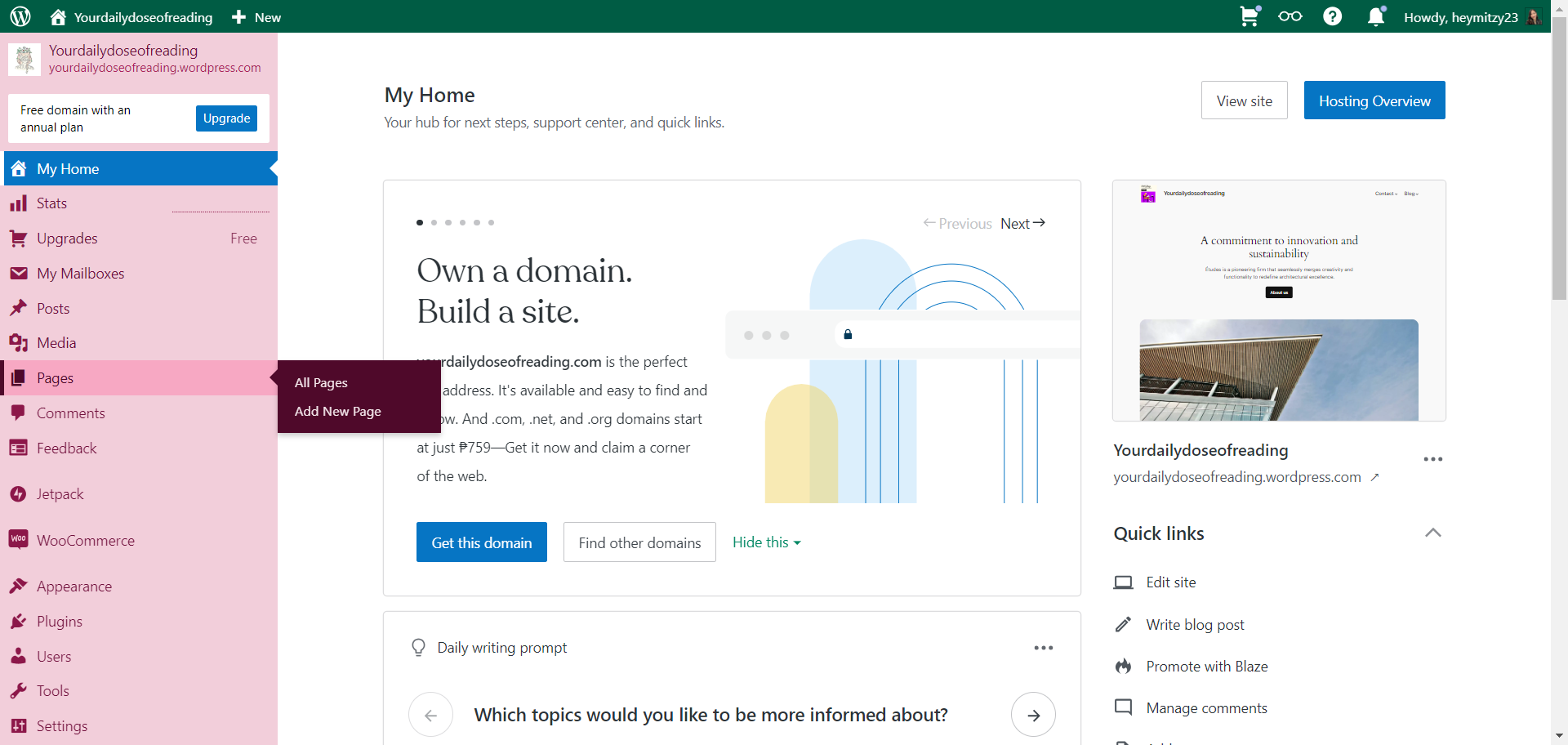Screen dimensions: 1568x745
Task: Click the Settings sliders icon
Action: (18, 726)
